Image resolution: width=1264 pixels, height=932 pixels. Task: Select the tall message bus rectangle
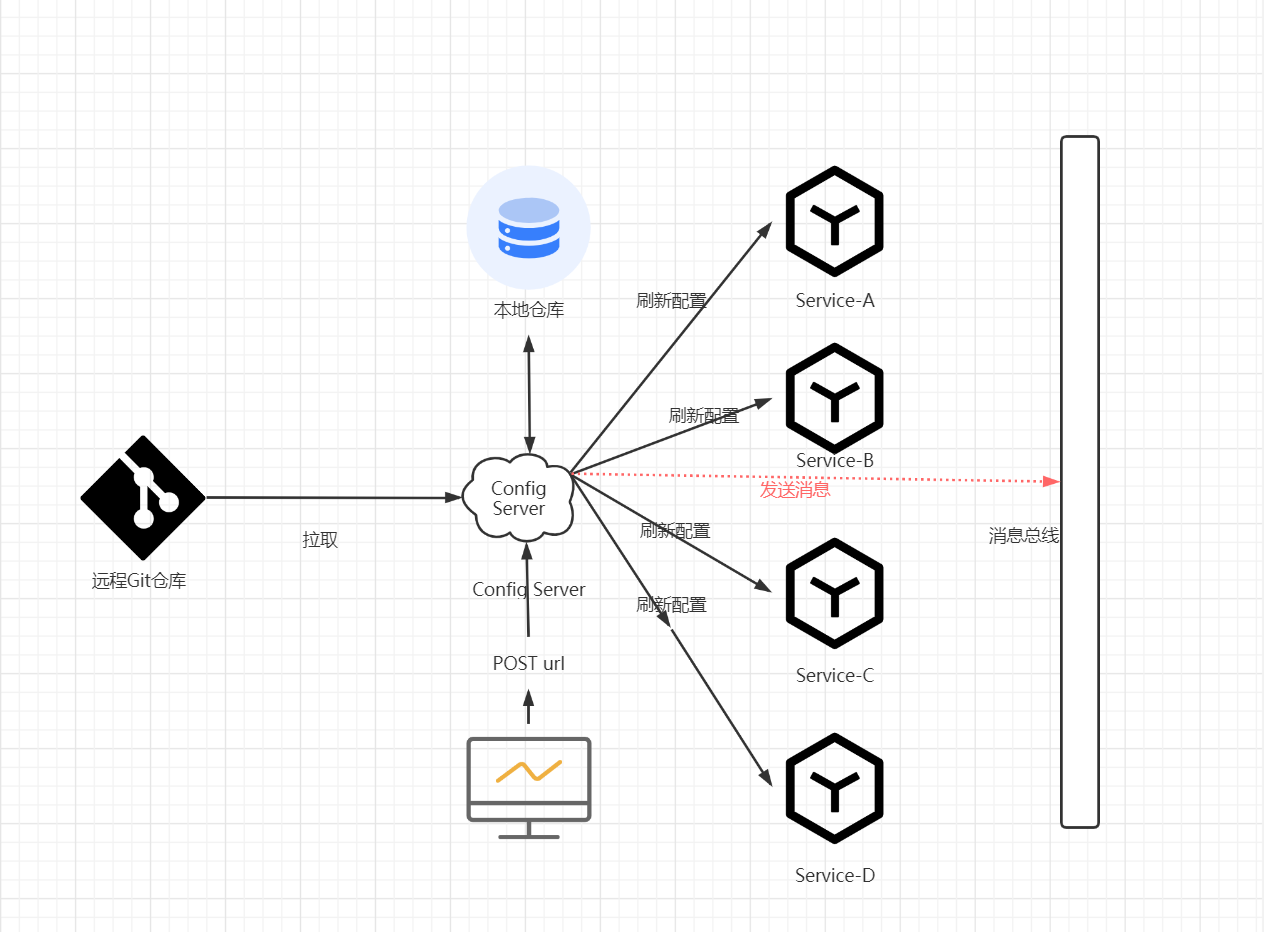click(x=1080, y=482)
